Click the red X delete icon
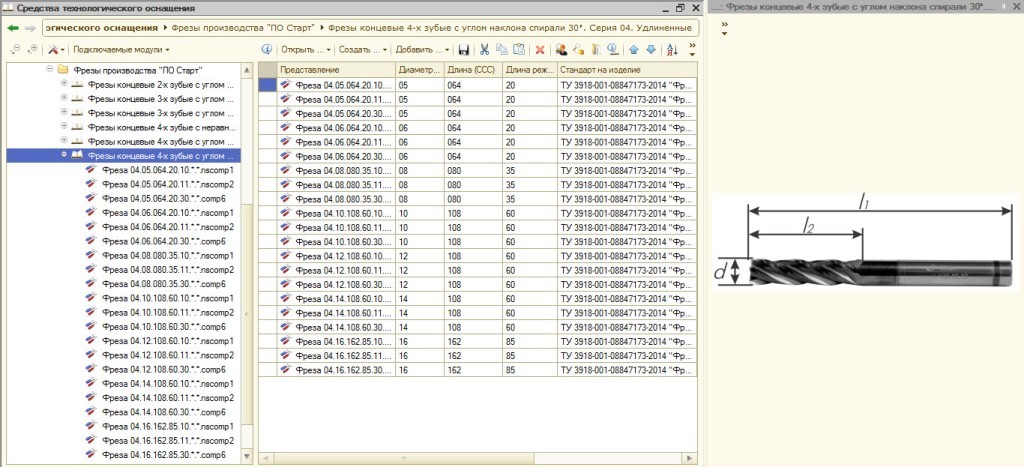This screenshot has width=1024, height=467. click(x=540, y=49)
